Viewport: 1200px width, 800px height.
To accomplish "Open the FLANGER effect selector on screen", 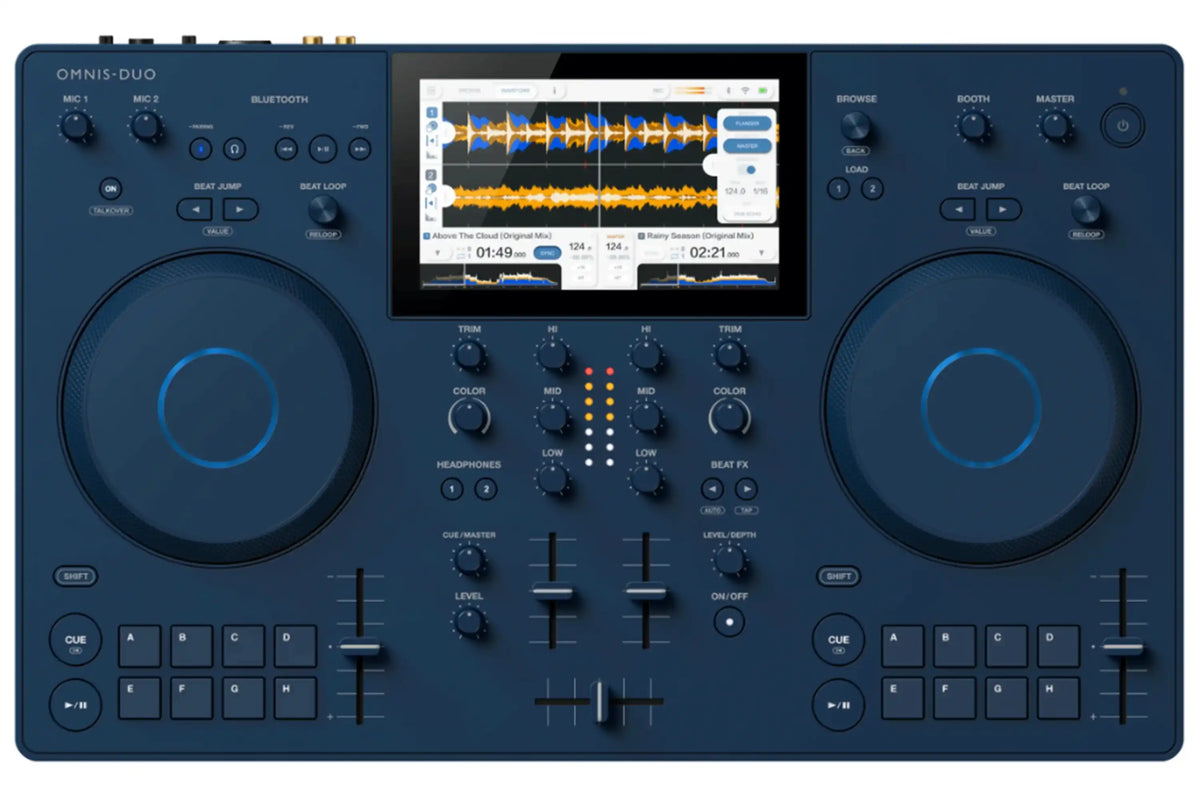I will tap(746, 123).
